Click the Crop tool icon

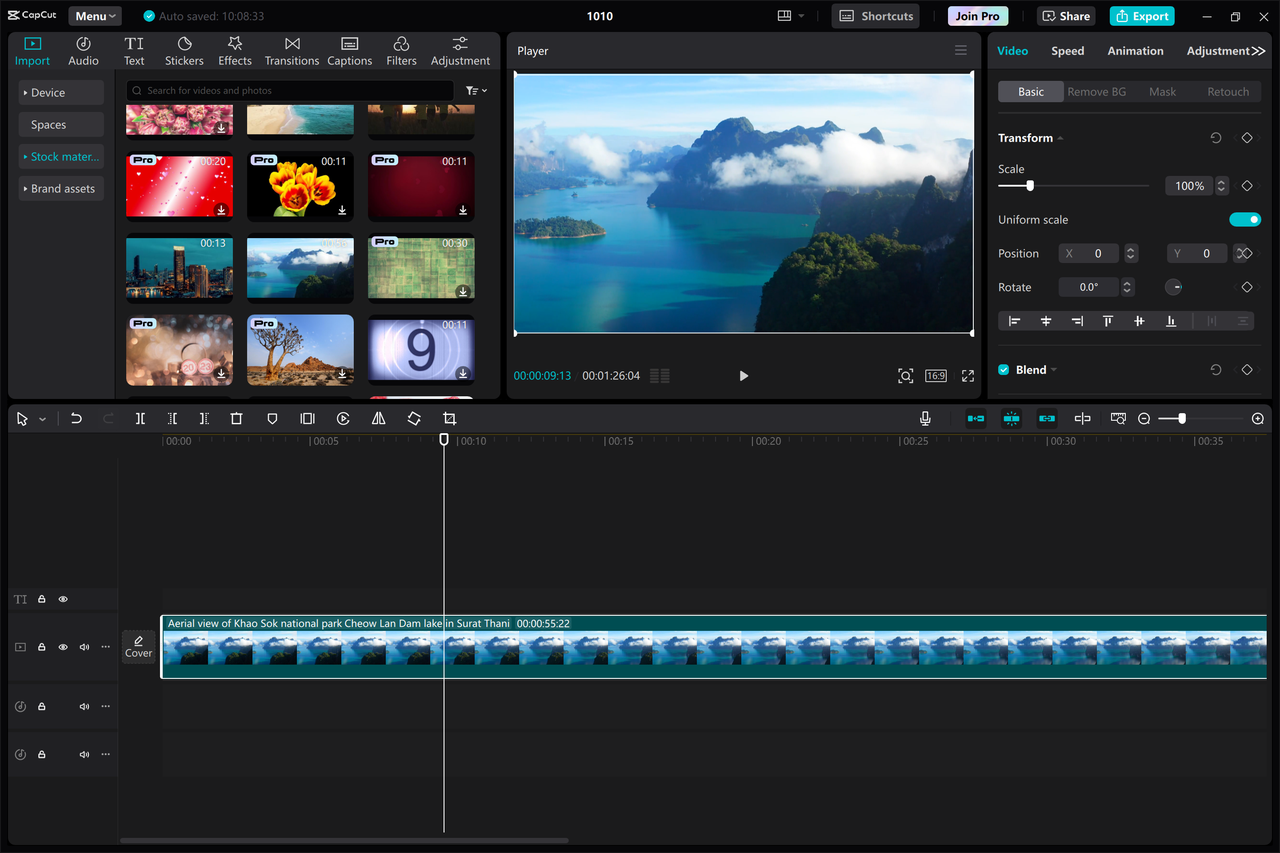click(x=449, y=418)
